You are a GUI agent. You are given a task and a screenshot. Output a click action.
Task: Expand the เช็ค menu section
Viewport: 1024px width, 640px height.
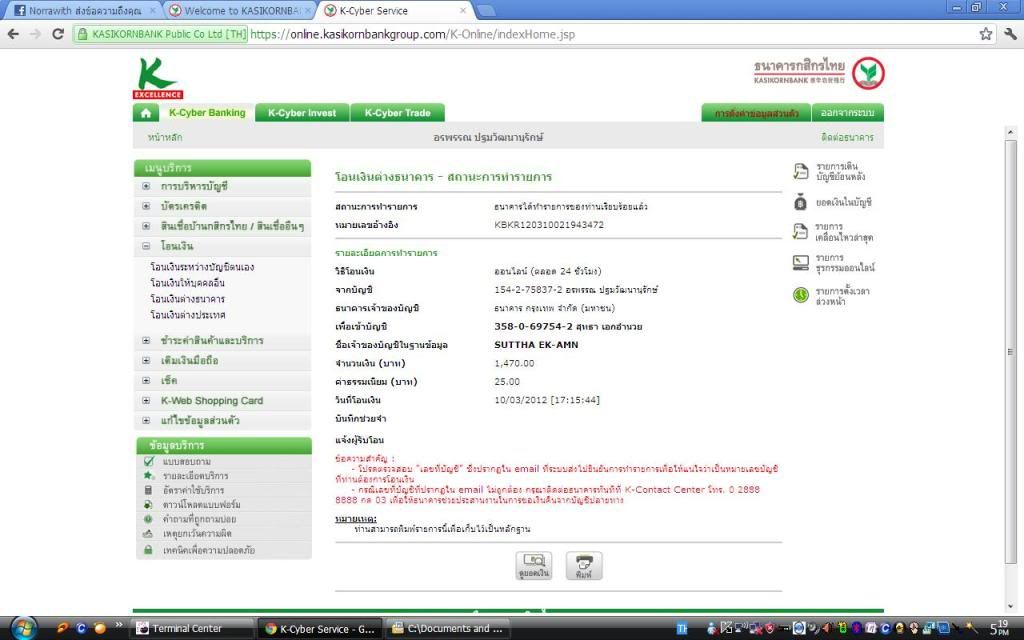pos(146,380)
